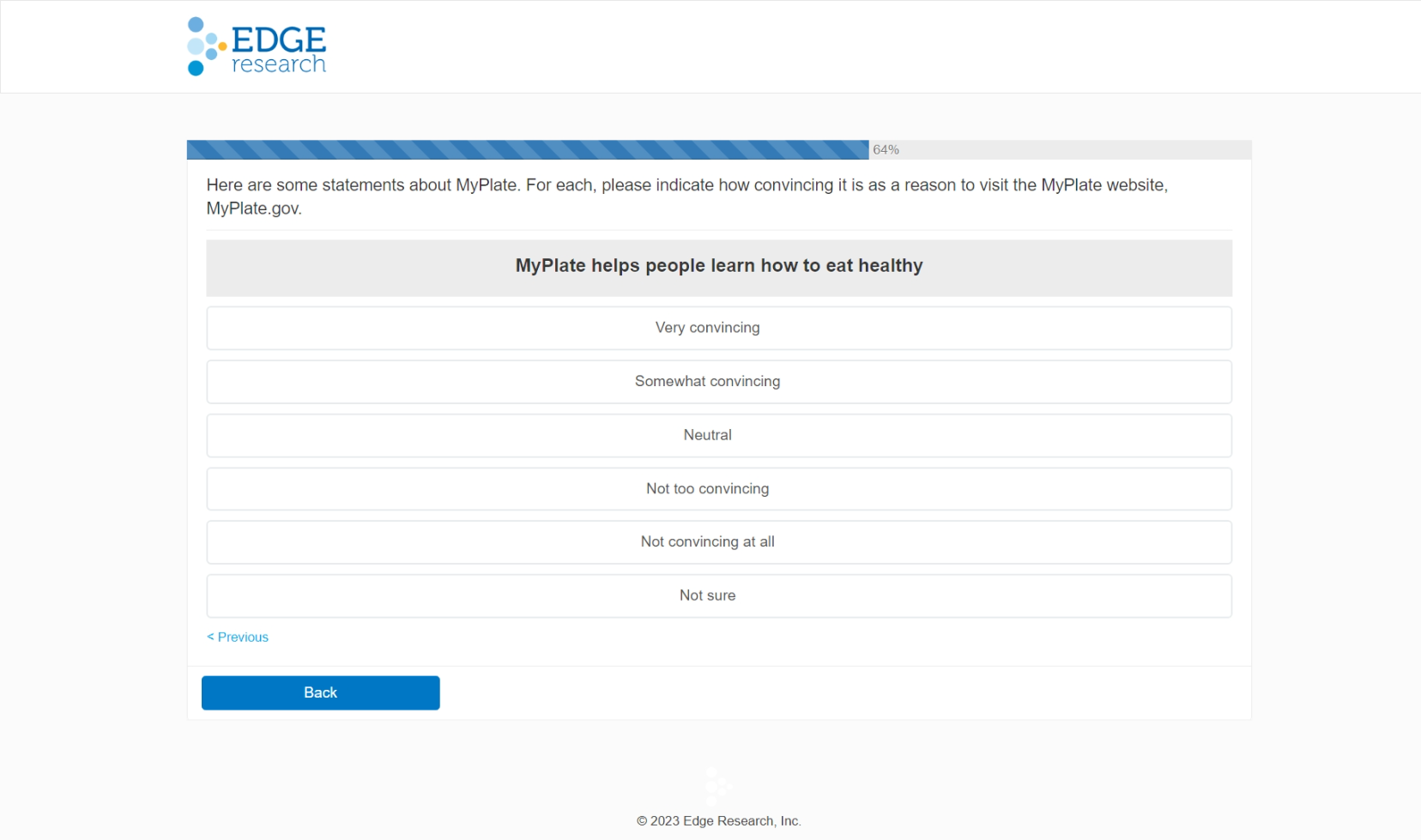The height and width of the screenshot is (840, 1421).
Task: Click the statement heading about eating healthy
Action: 719,266
